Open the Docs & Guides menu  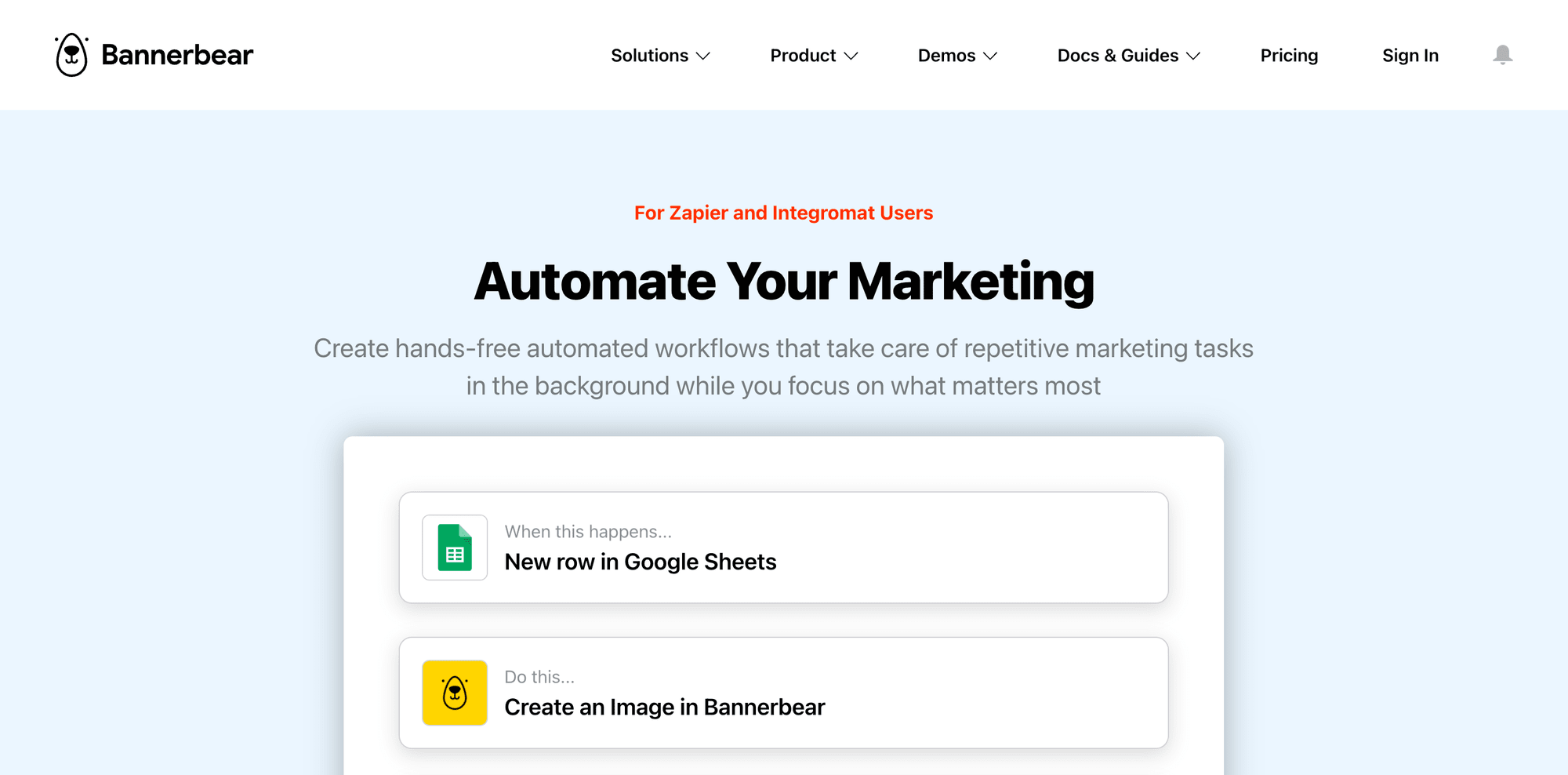coord(1129,56)
